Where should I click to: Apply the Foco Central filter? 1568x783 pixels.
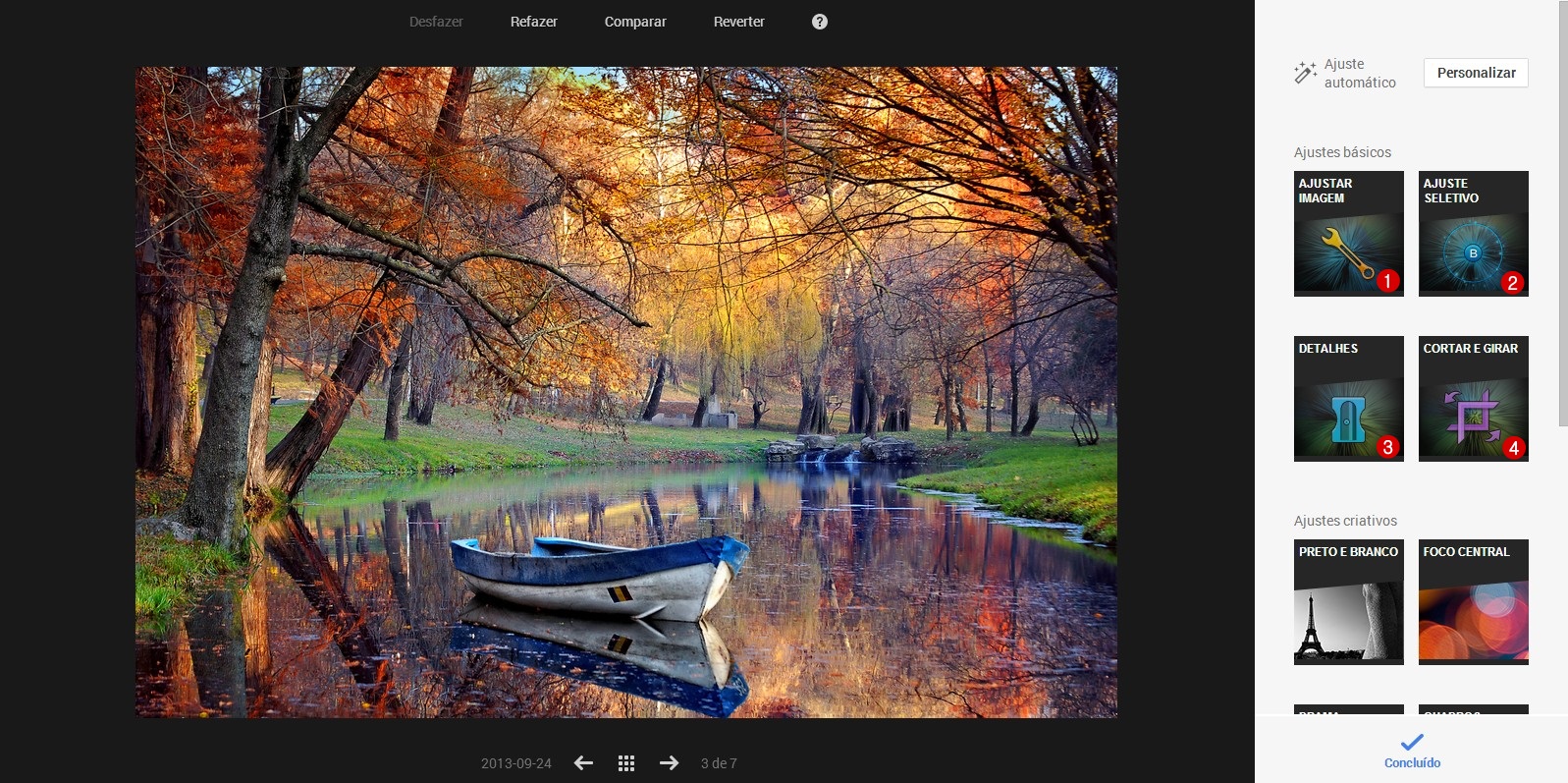click(x=1474, y=602)
